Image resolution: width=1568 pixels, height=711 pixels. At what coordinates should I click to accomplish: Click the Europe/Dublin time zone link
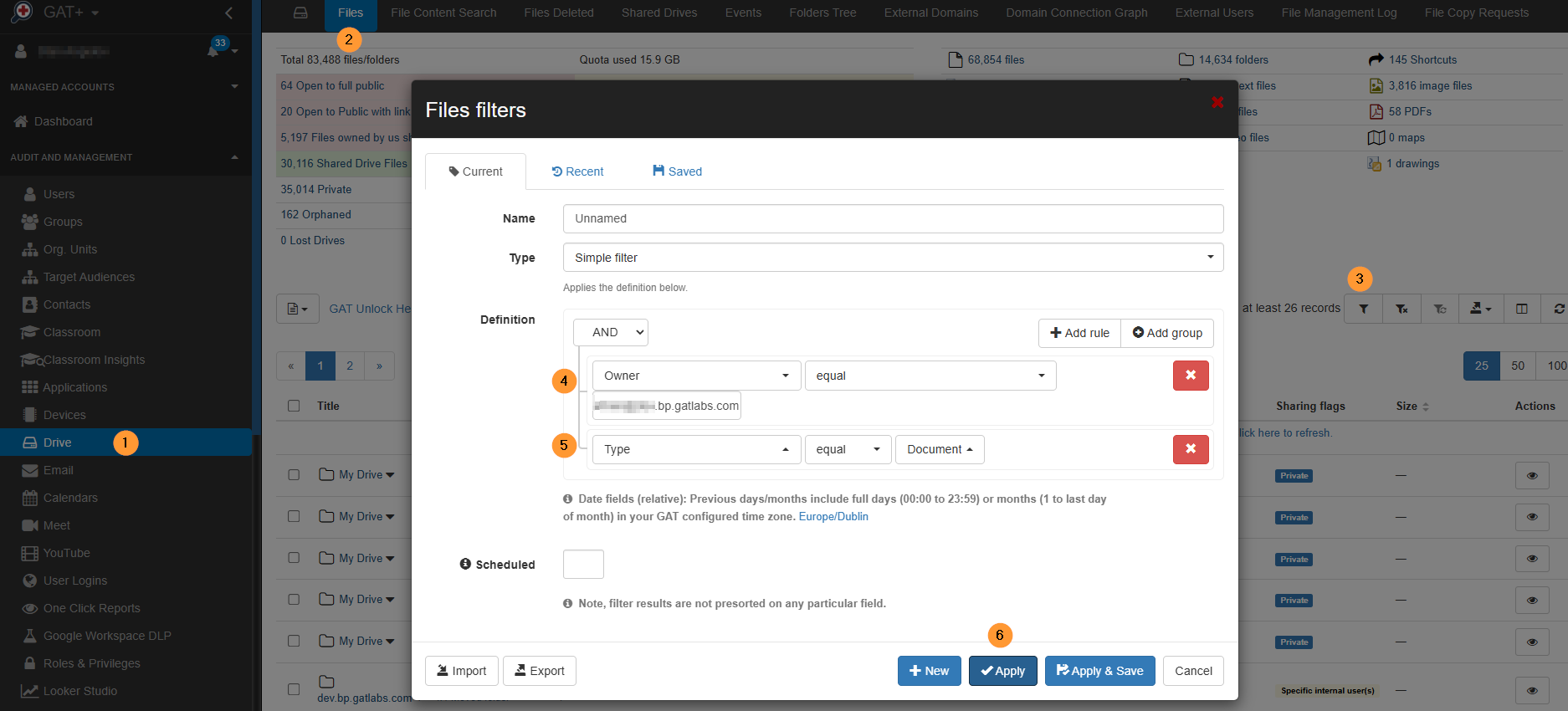coord(833,517)
